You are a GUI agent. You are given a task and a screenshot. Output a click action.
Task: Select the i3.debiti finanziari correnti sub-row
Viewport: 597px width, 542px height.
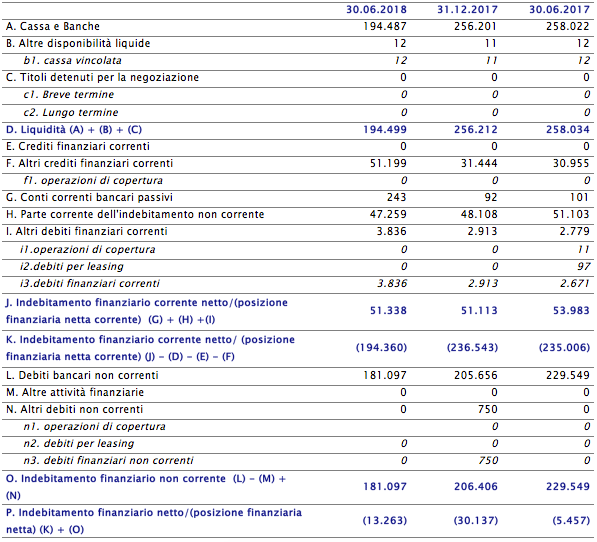(x=298, y=284)
